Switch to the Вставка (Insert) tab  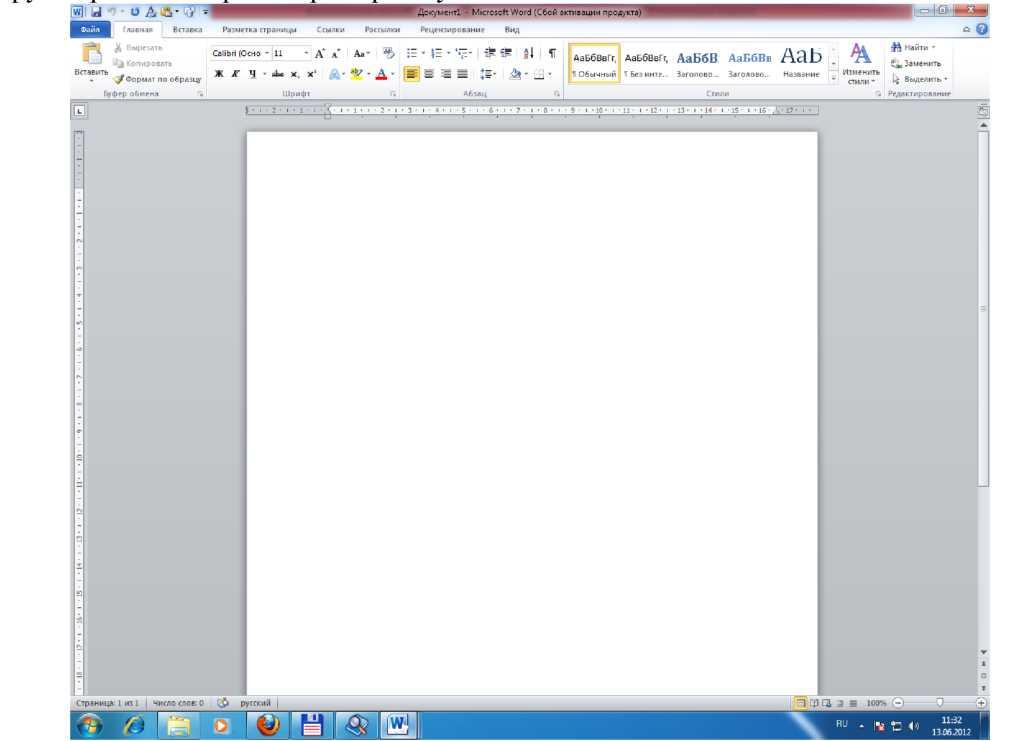[x=187, y=29]
